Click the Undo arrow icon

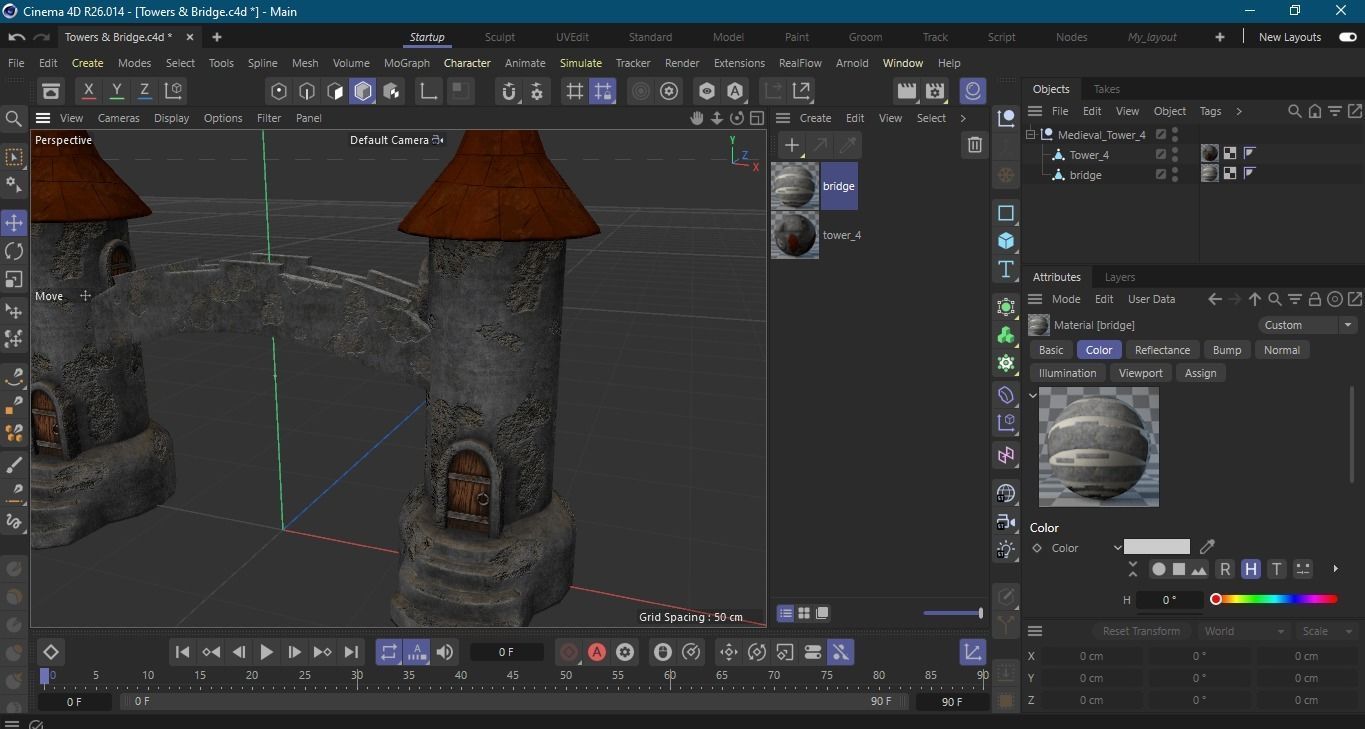click(16, 37)
